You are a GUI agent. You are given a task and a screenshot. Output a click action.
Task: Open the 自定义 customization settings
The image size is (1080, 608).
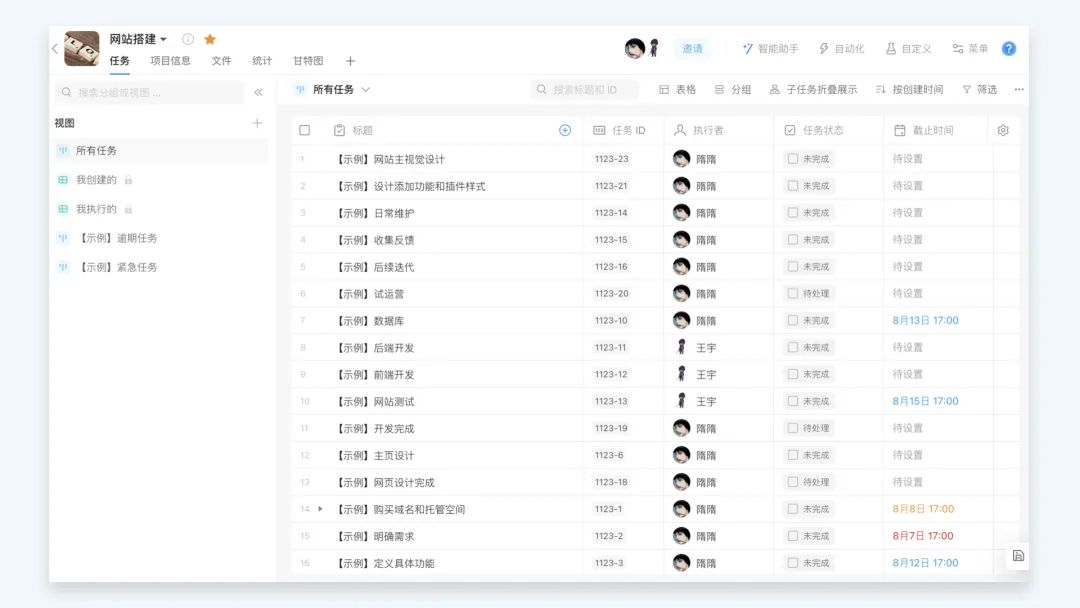[x=908, y=48]
